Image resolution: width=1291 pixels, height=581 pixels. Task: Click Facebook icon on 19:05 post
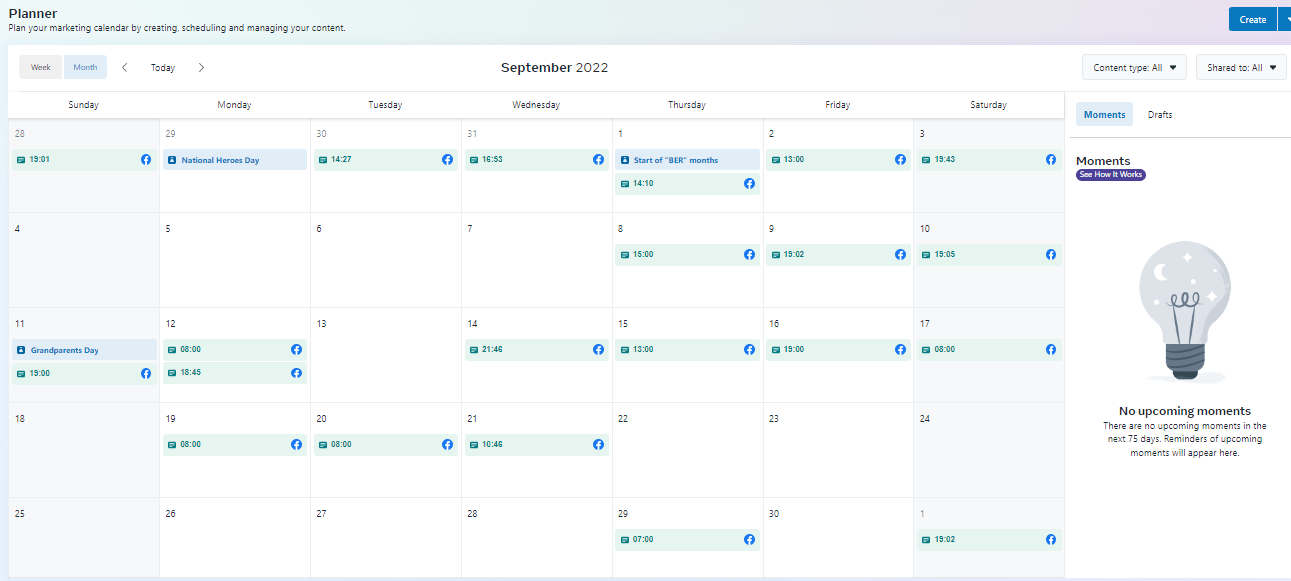(x=1051, y=254)
